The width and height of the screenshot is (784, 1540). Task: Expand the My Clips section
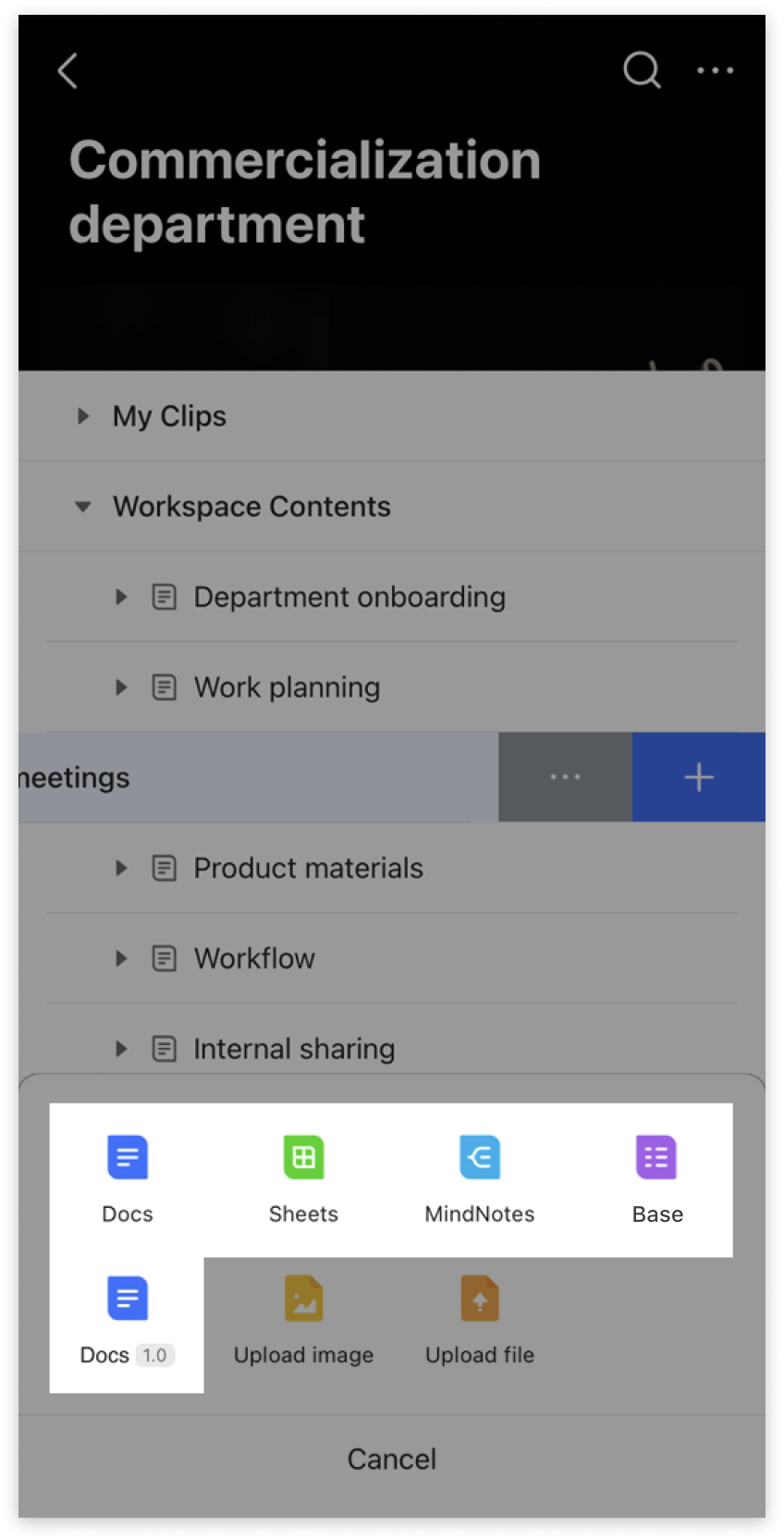pyautogui.click(x=83, y=416)
